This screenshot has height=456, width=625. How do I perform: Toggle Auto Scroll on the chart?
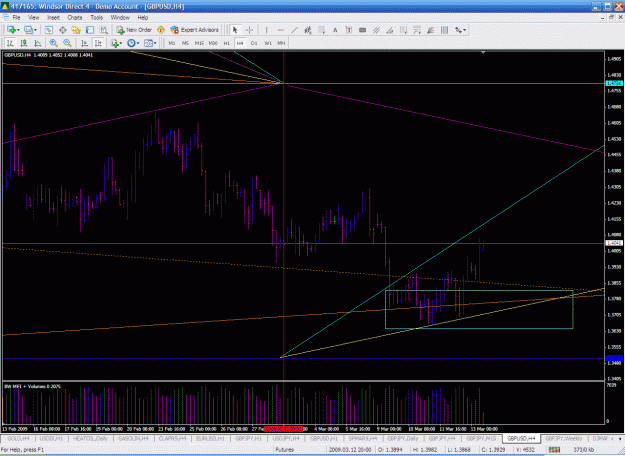coord(85,43)
